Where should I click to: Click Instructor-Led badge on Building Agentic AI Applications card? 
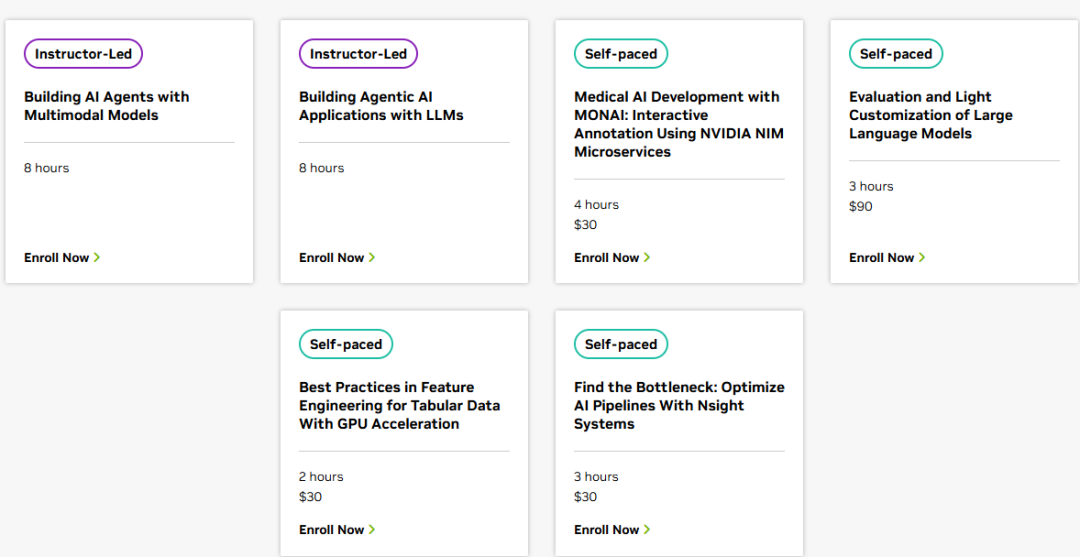358,54
